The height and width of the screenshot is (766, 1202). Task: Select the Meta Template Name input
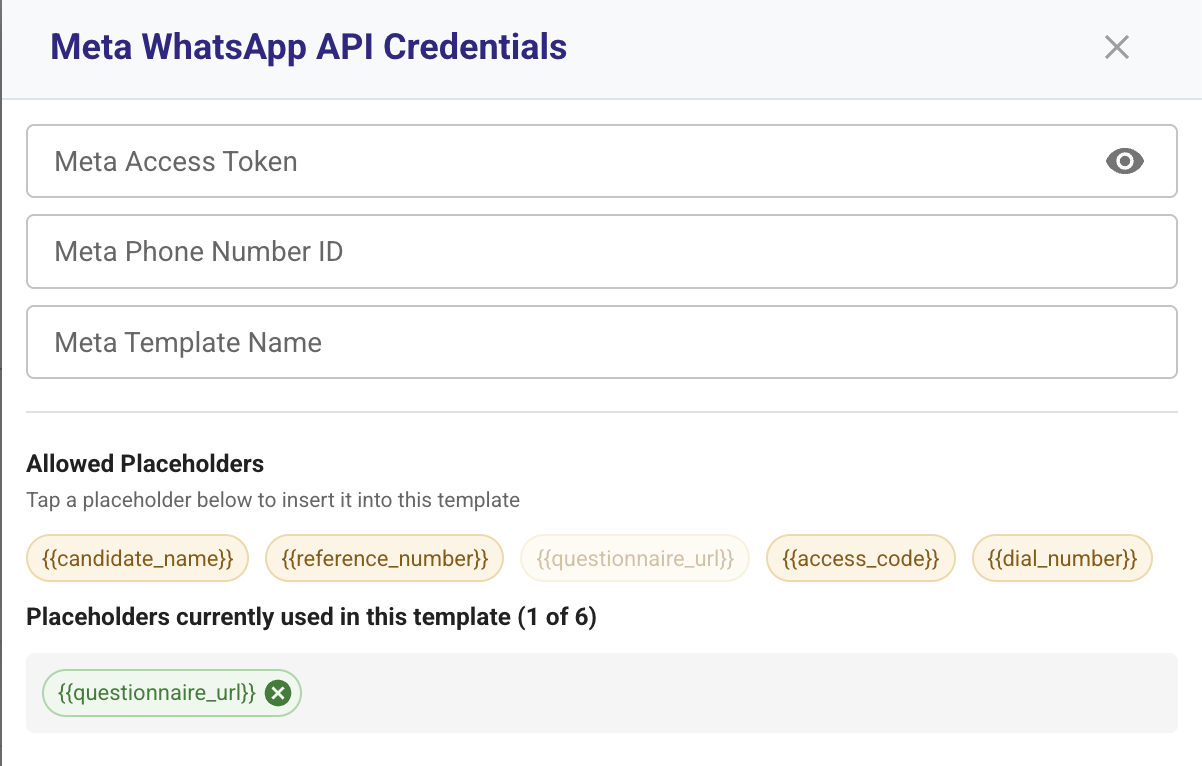coord(601,342)
